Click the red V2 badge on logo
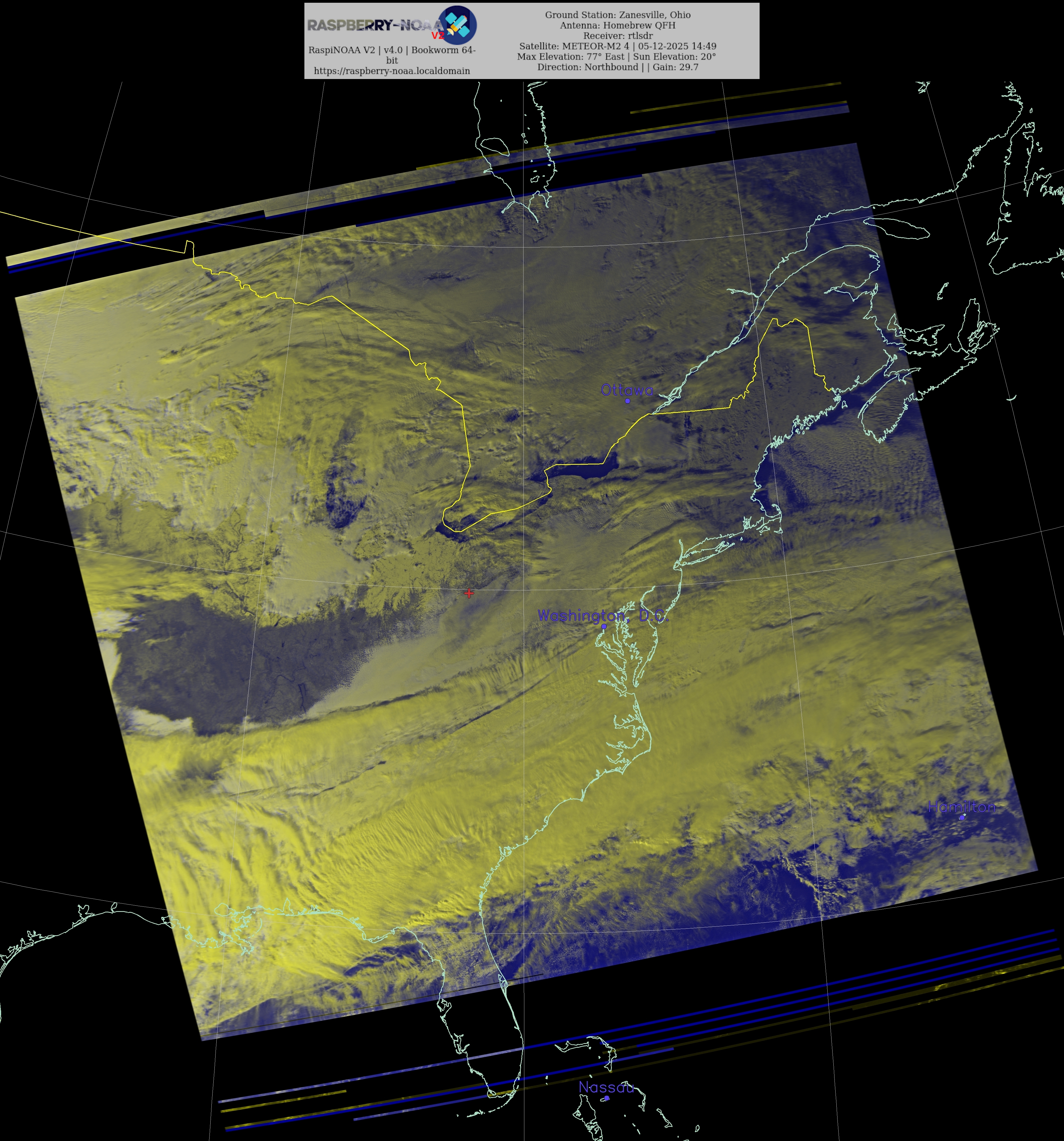 click(438, 36)
